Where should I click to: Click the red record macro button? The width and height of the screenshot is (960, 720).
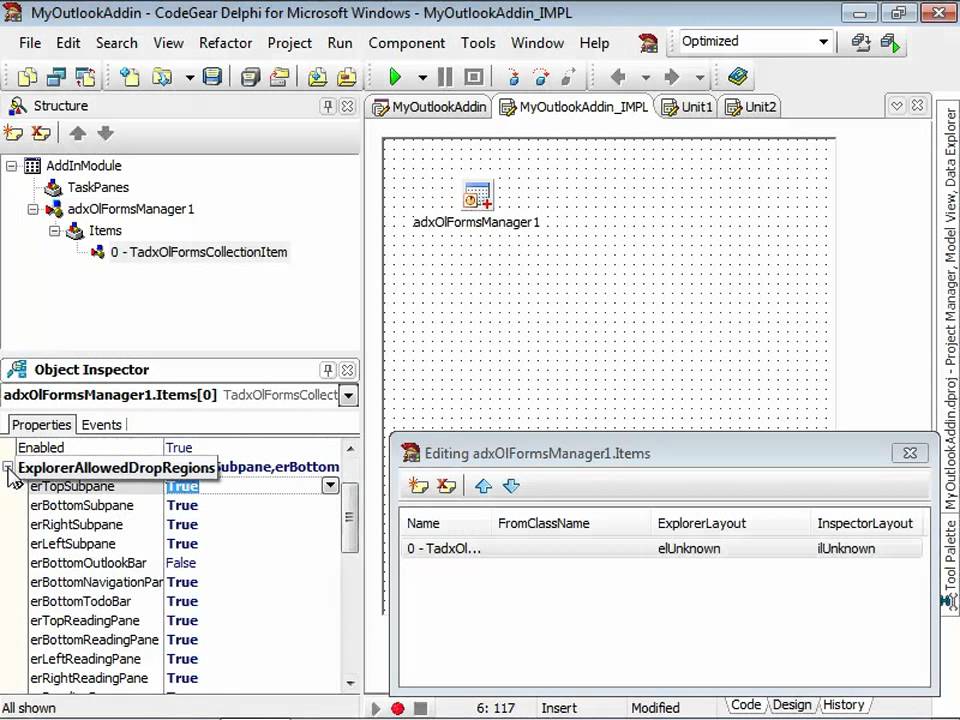point(398,708)
